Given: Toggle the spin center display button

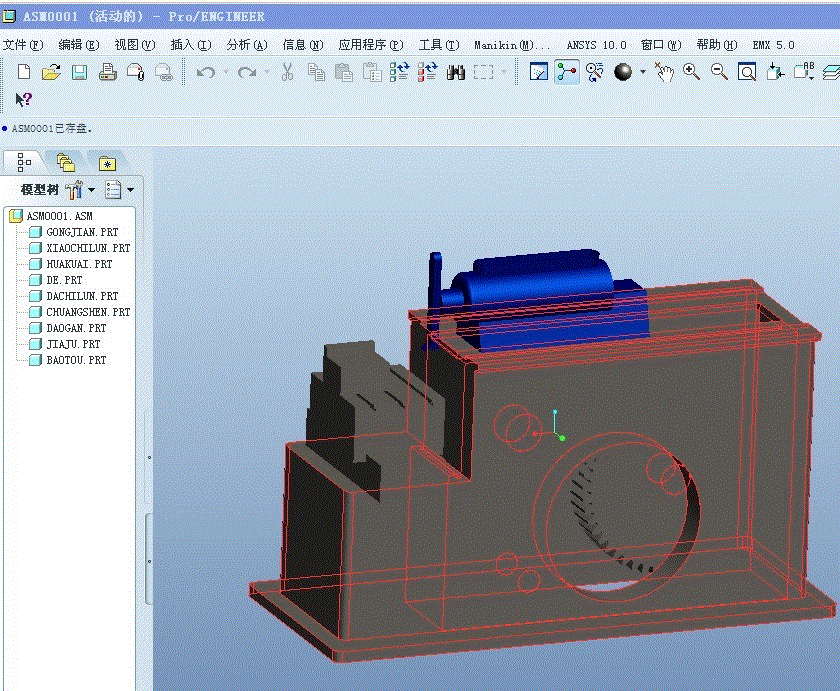Looking at the screenshot, I should coord(567,72).
